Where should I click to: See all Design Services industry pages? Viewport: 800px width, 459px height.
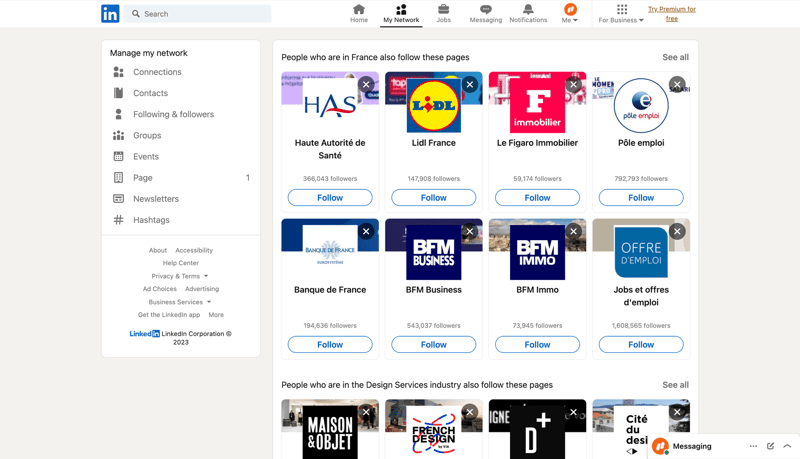click(676, 385)
